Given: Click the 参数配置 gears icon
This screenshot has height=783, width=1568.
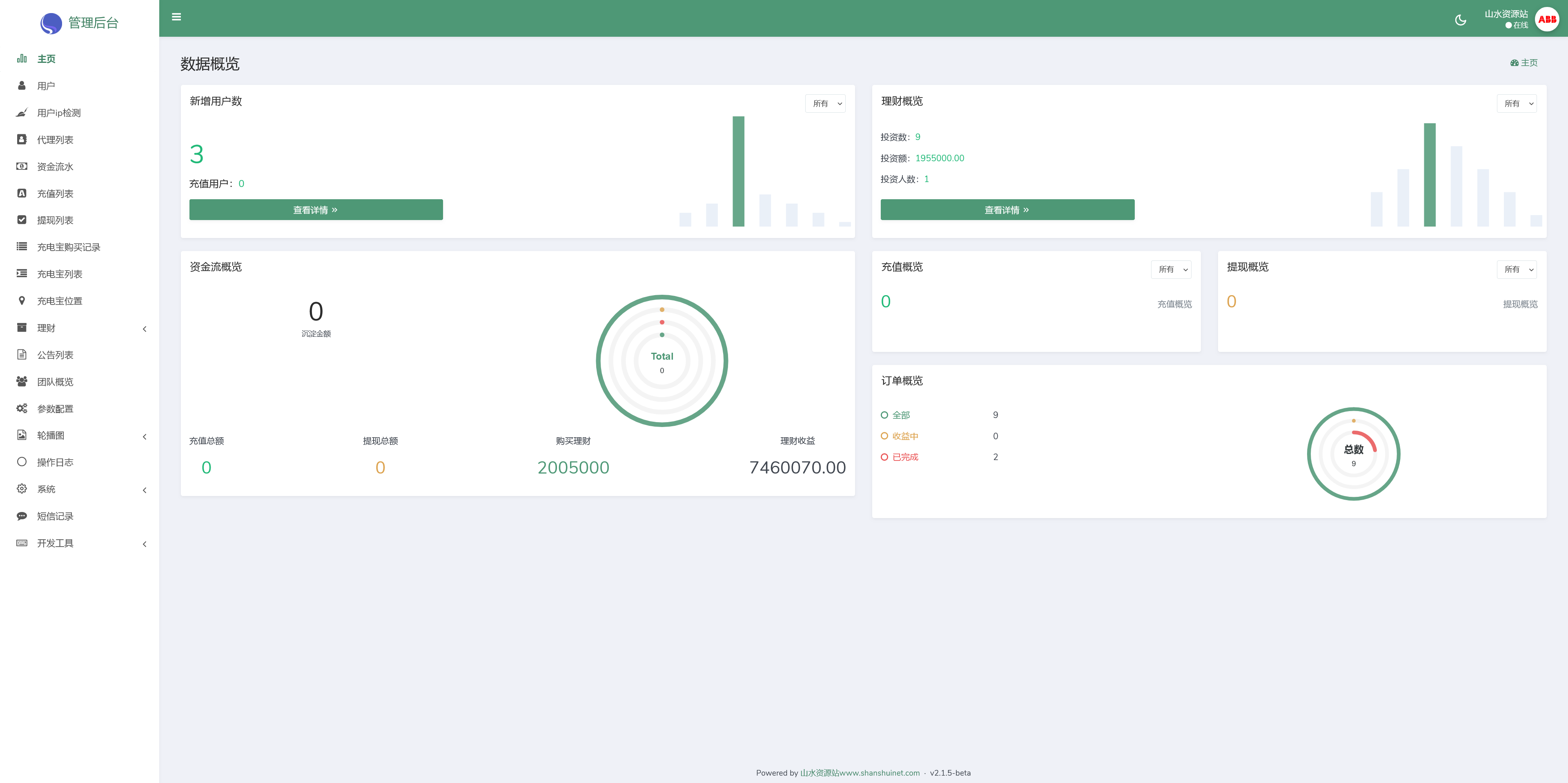Looking at the screenshot, I should coord(22,408).
